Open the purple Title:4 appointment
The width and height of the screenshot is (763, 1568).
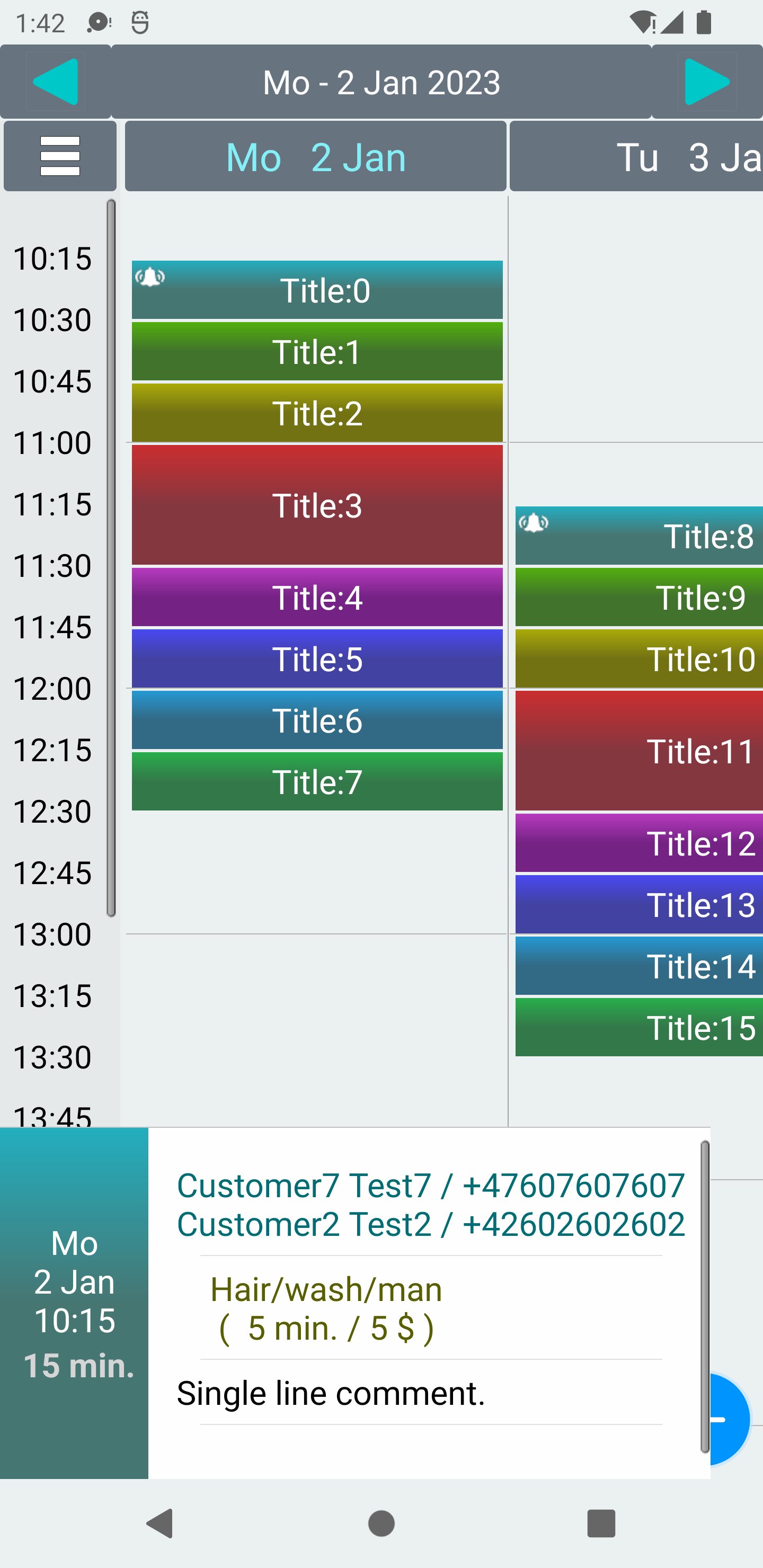317,597
